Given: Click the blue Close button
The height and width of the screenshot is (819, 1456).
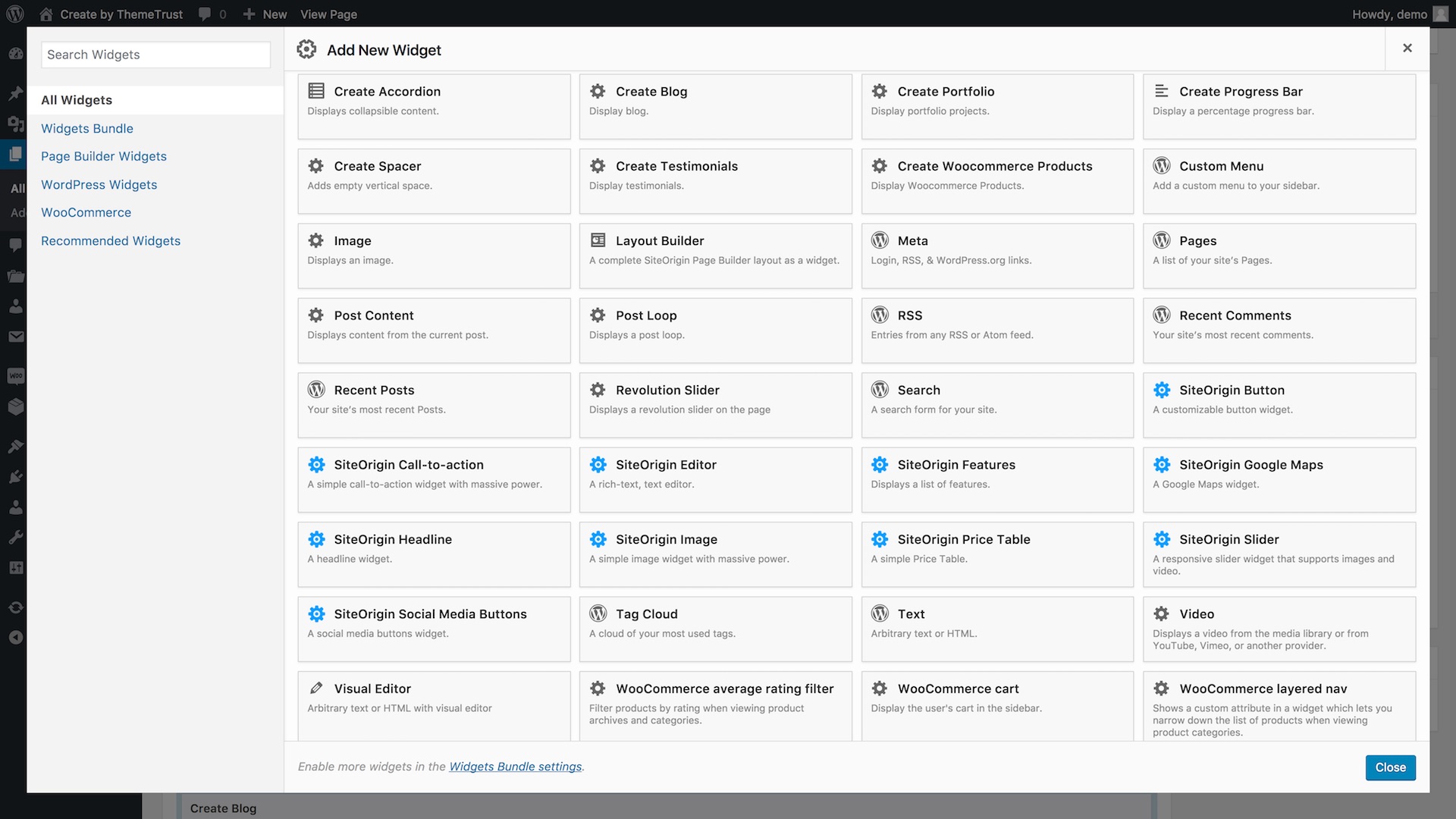Looking at the screenshot, I should pyautogui.click(x=1390, y=767).
